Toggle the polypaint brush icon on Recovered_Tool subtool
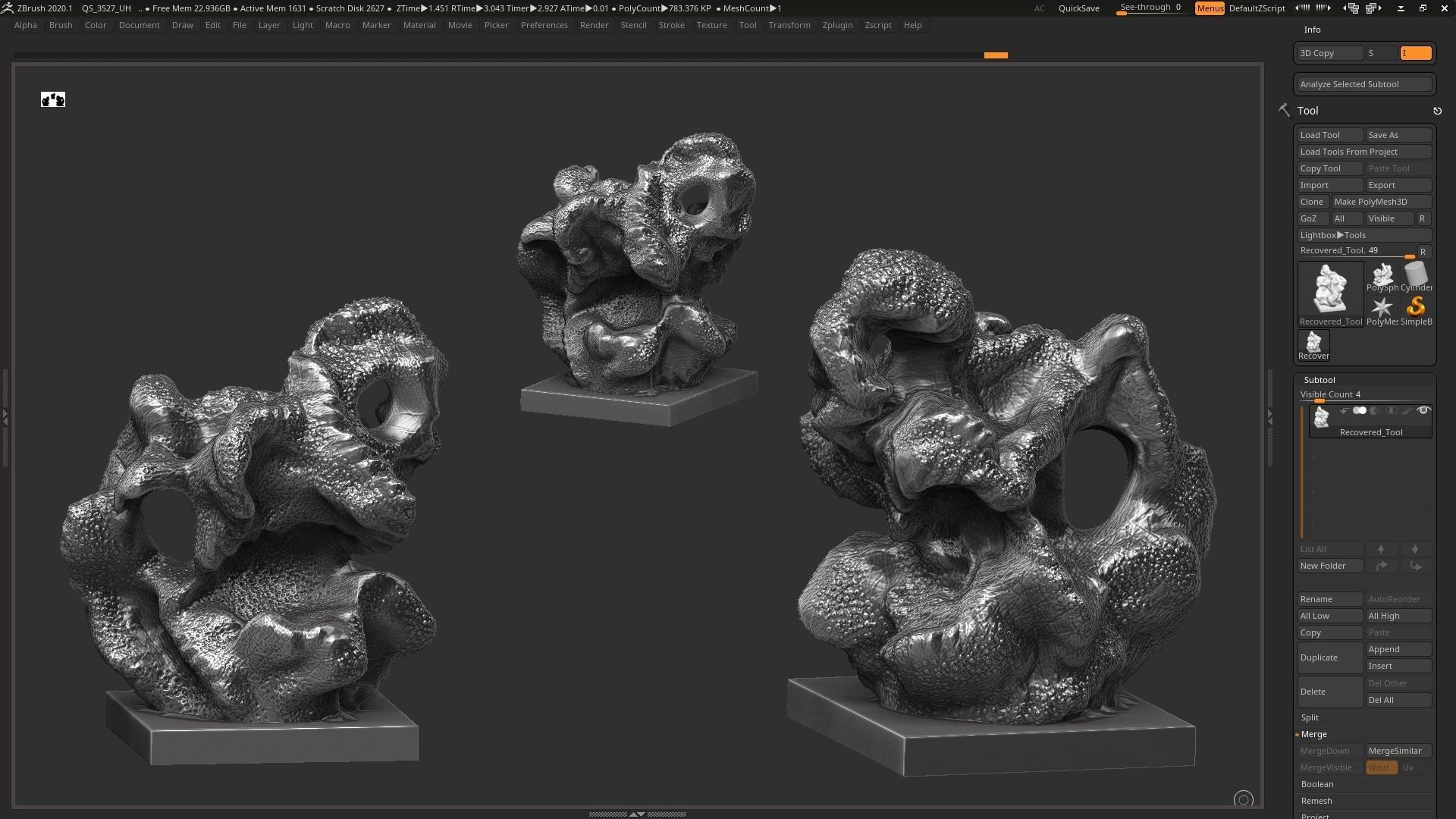The height and width of the screenshot is (819, 1456). tap(1407, 411)
